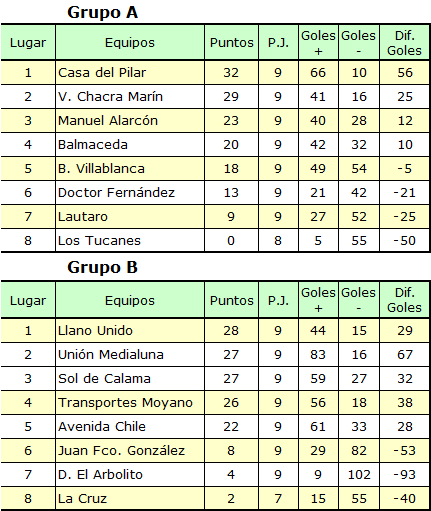Click the Doctor Fernández team name
The image size is (431, 511).
[x=116, y=192]
